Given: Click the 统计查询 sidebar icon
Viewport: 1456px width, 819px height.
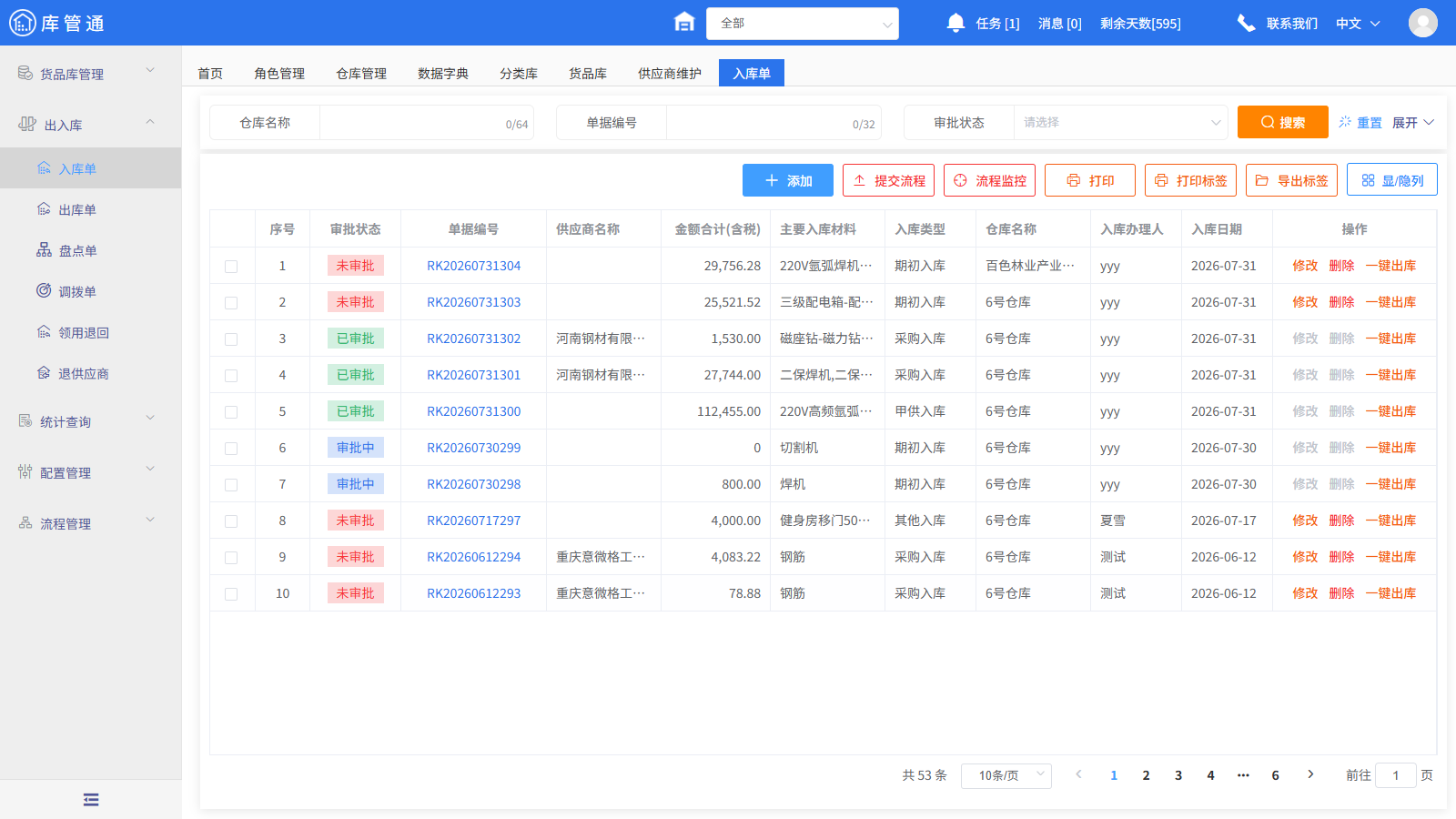Looking at the screenshot, I should [x=25, y=420].
